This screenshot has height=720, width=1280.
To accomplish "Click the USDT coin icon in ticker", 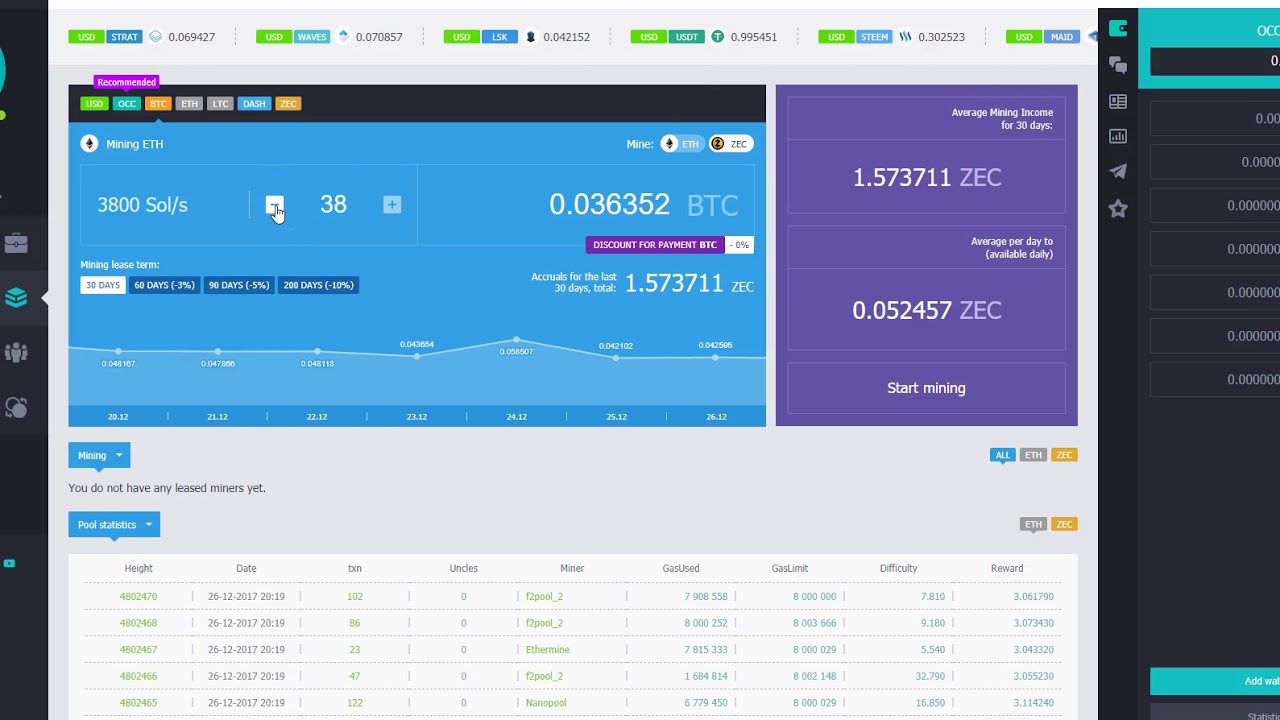I will [717, 37].
